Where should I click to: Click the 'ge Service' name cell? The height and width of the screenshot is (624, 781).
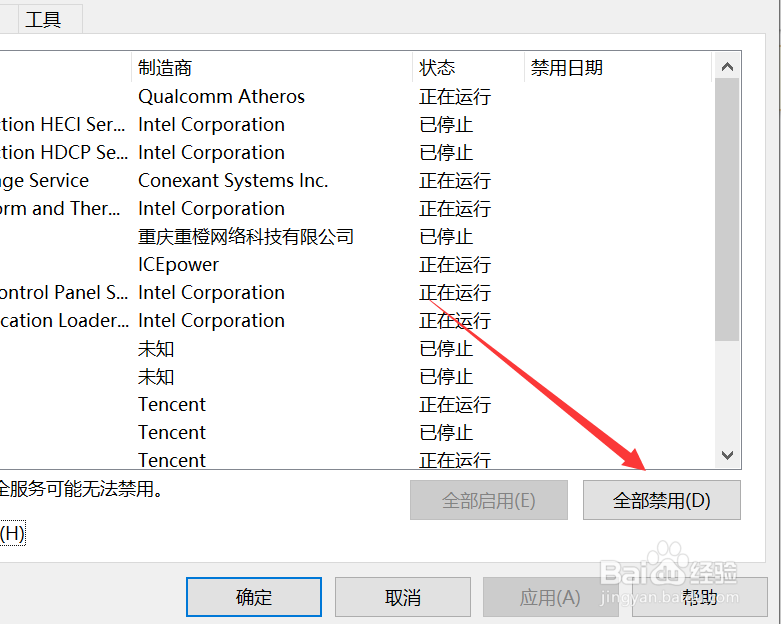44,181
